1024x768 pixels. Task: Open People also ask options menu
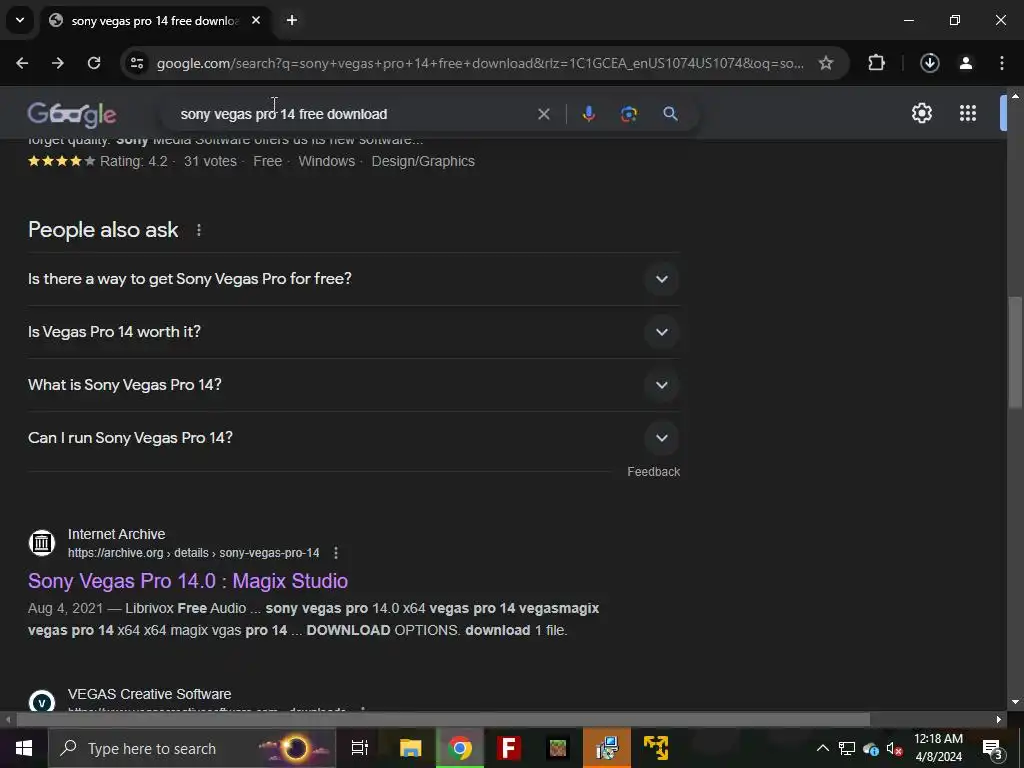pos(199,231)
